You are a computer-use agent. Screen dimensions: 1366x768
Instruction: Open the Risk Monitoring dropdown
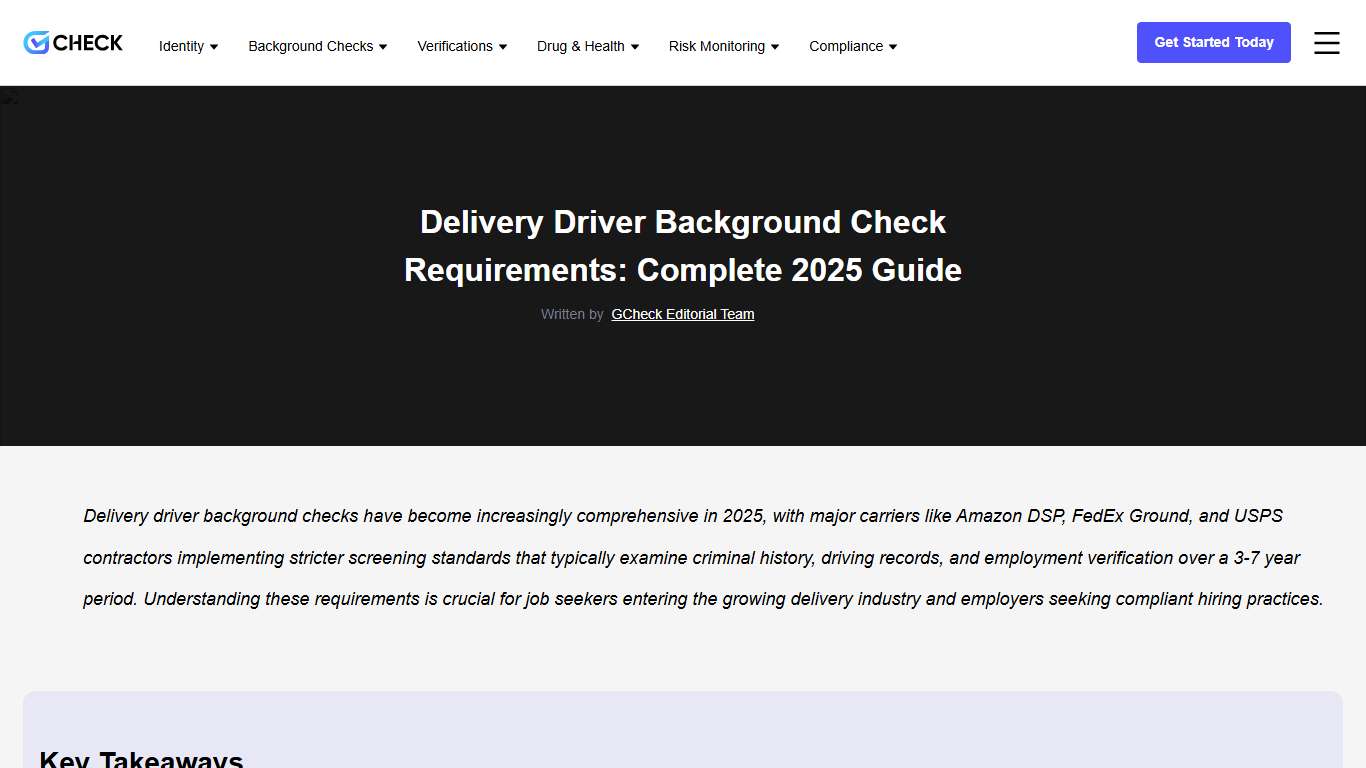point(775,46)
